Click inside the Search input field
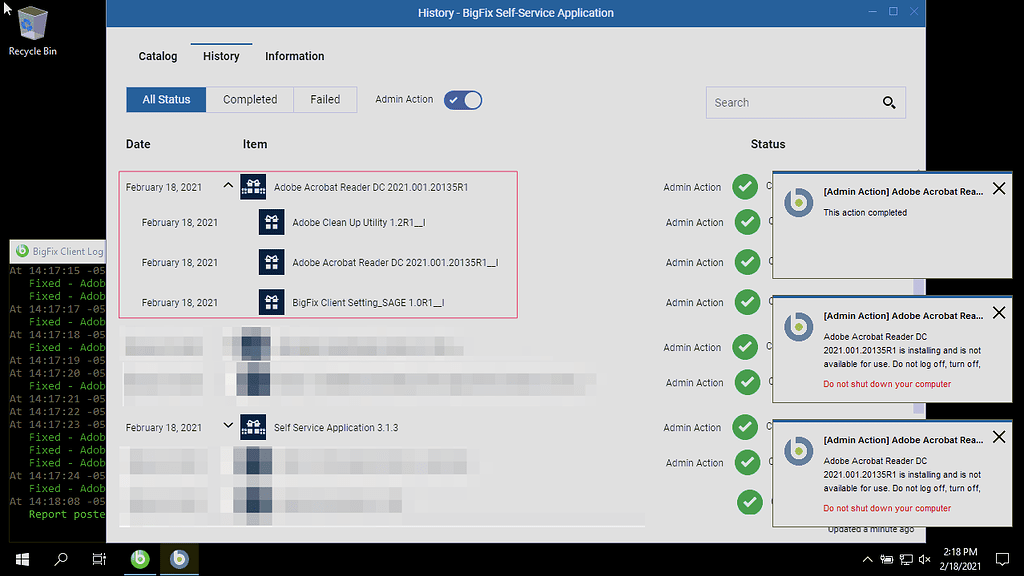1024x576 pixels. pos(790,102)
